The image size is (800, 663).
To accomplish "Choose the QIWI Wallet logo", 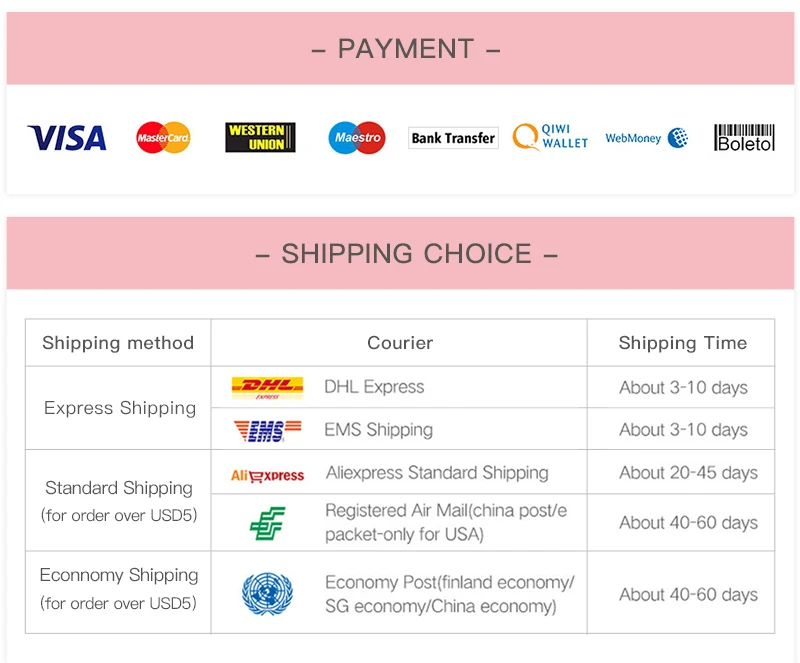I will point(551,137).
